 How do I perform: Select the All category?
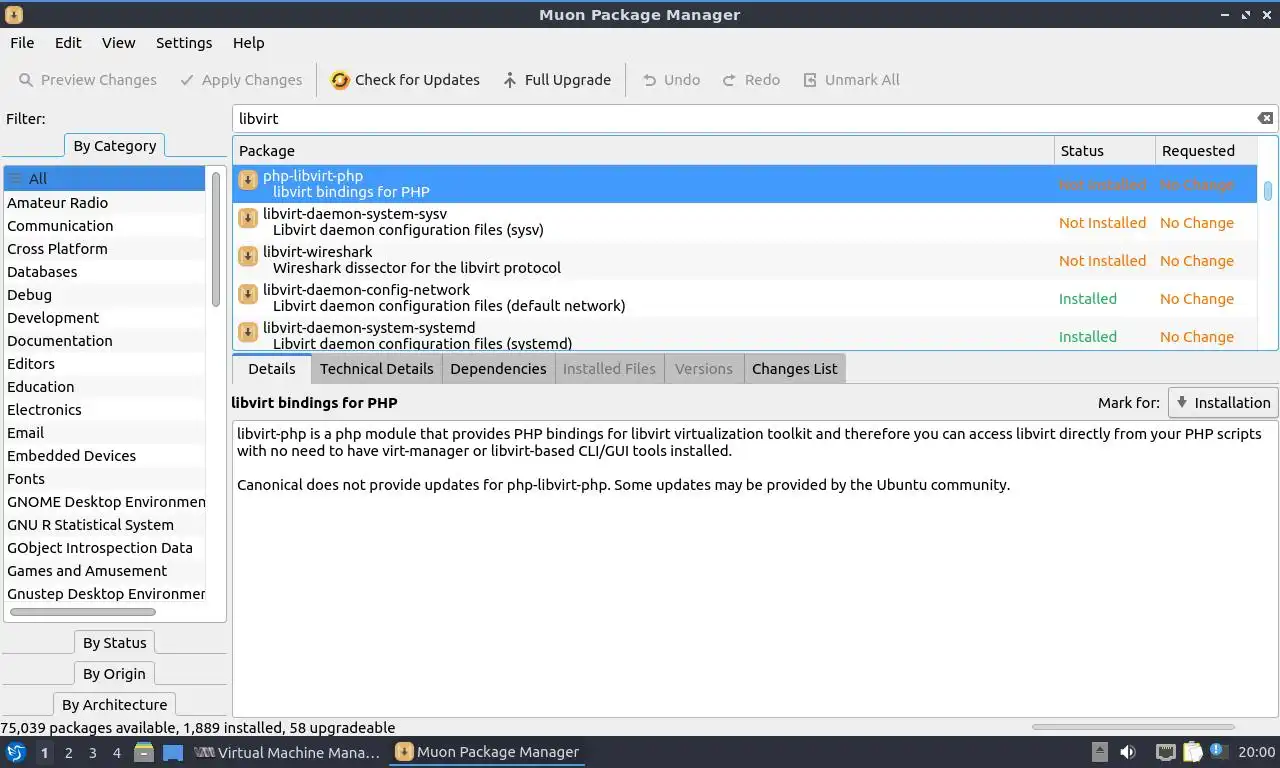(x=105, y=179)
